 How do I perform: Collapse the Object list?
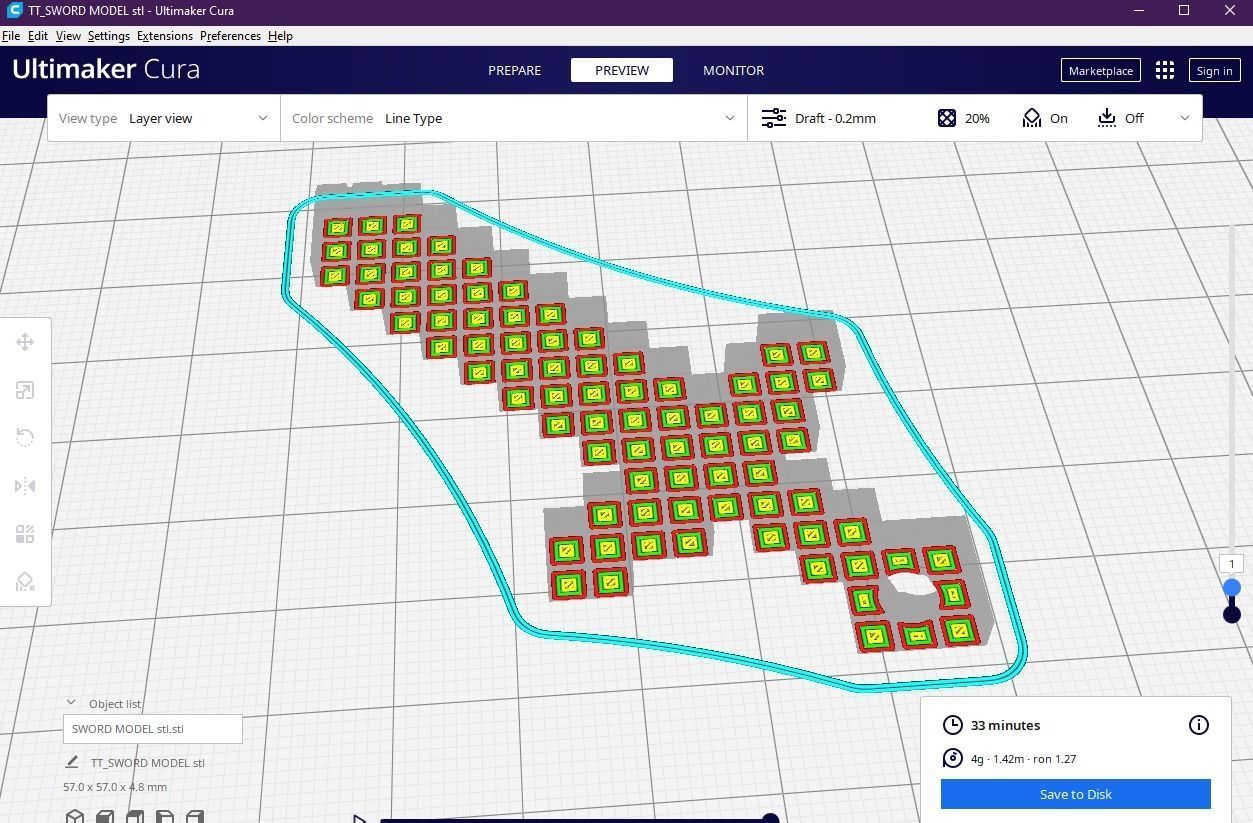pos(71,703)
